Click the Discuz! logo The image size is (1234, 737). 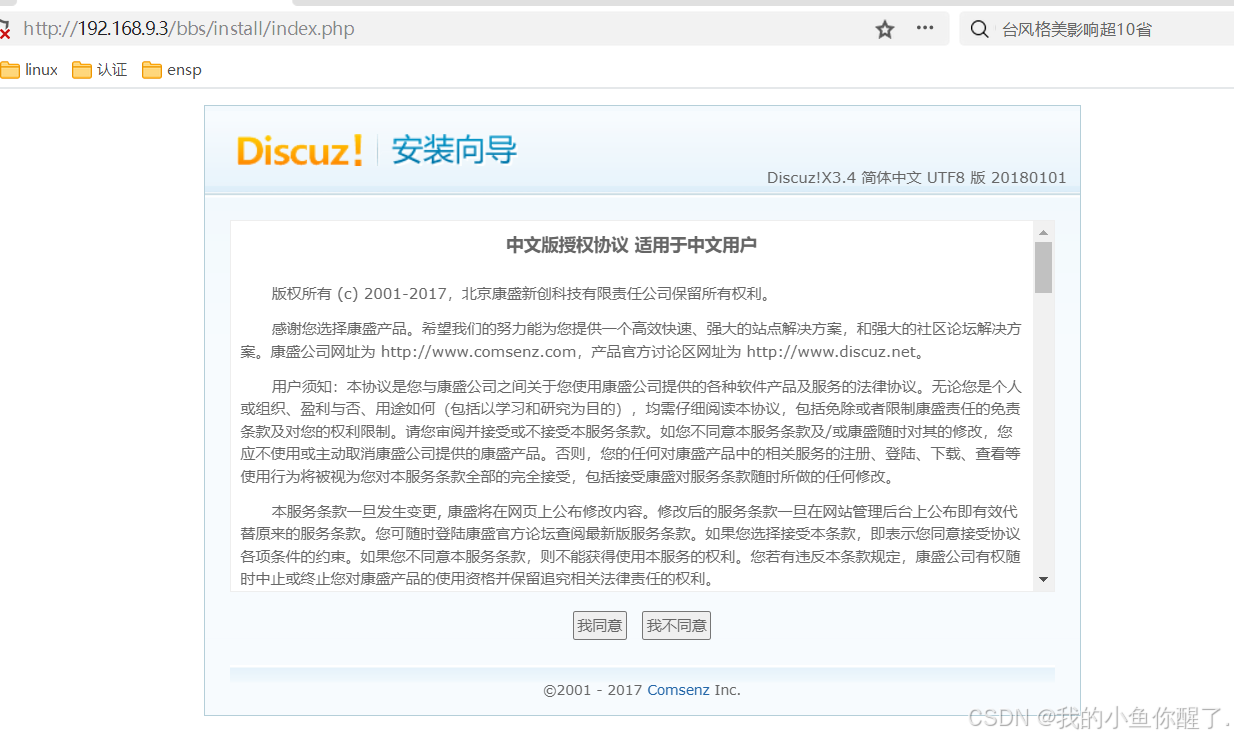[x=300, y=150]
